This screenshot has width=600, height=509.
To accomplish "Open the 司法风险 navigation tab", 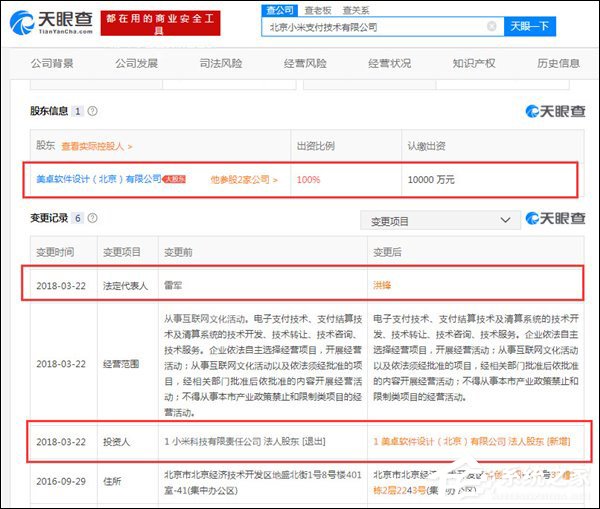I will click(221, 63).
